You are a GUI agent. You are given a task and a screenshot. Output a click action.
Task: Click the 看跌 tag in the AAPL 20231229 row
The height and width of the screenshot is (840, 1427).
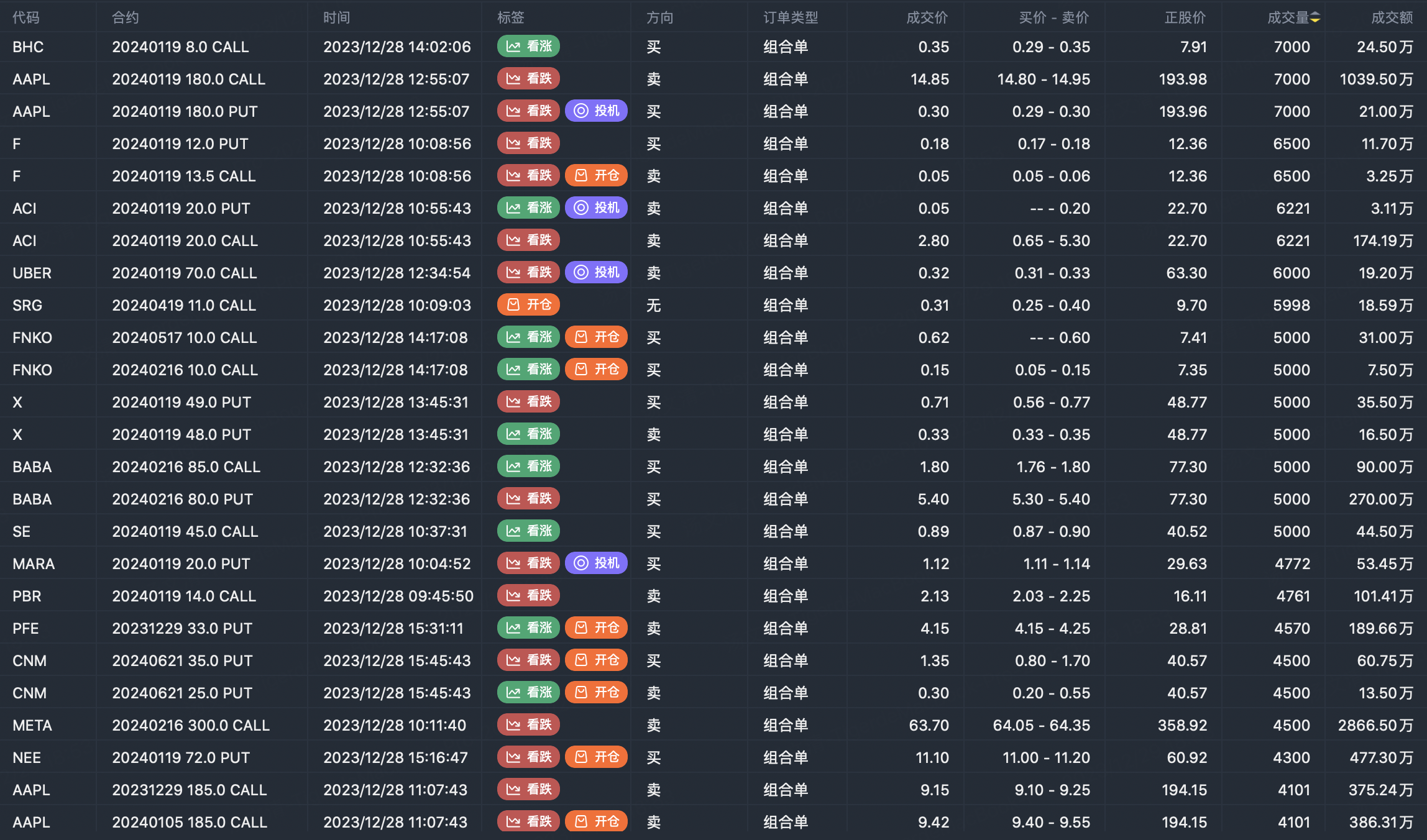pos(528,790)
